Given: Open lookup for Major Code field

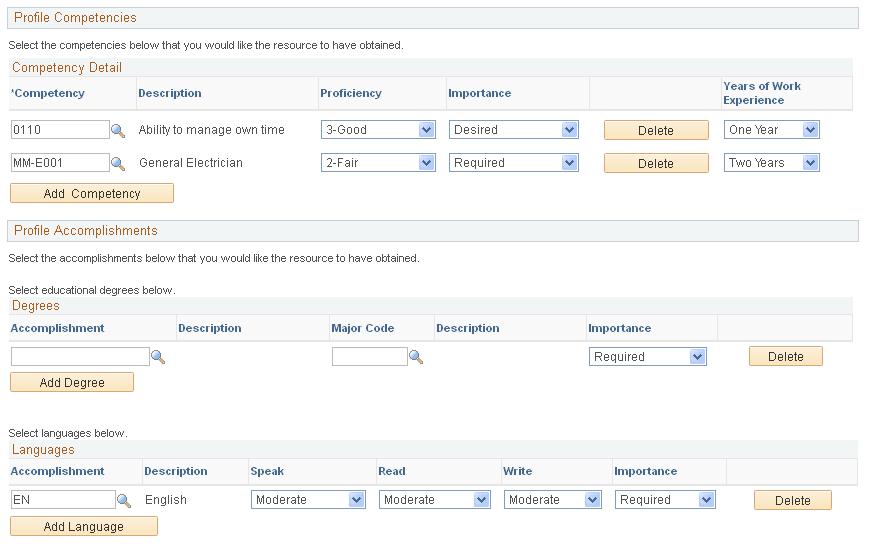Looking at the screenshot, I should pyautogui.click(x=416, y=357).
